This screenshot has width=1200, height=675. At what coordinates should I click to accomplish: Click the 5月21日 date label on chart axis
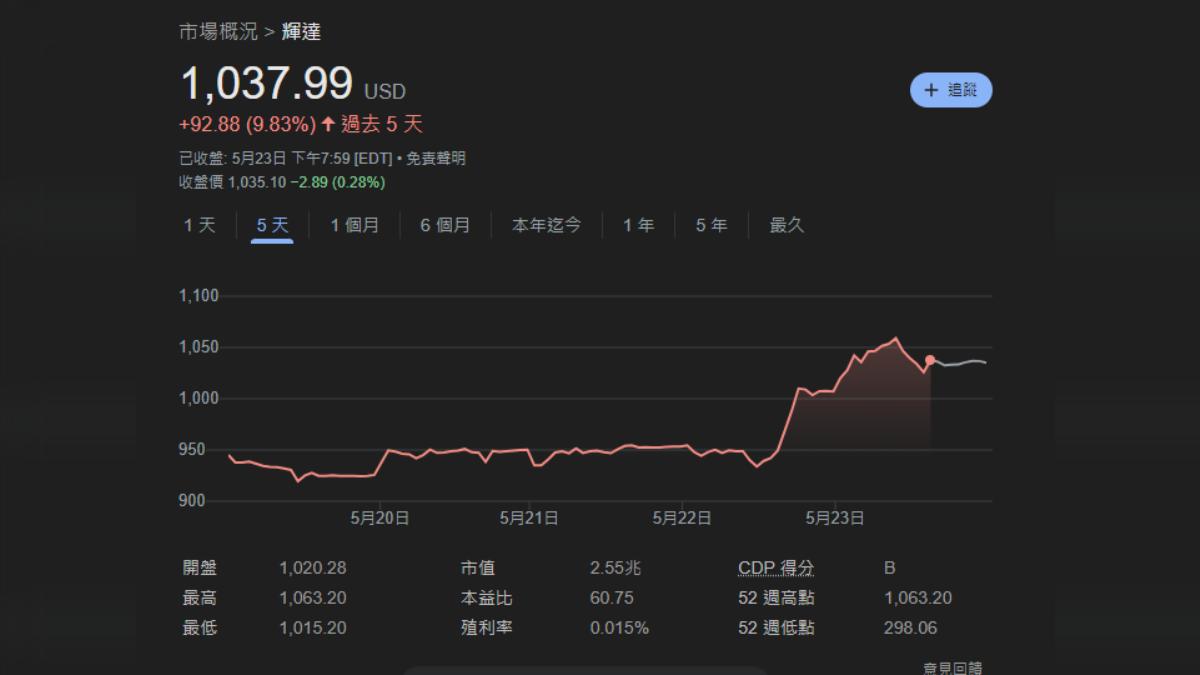(528, 518)
